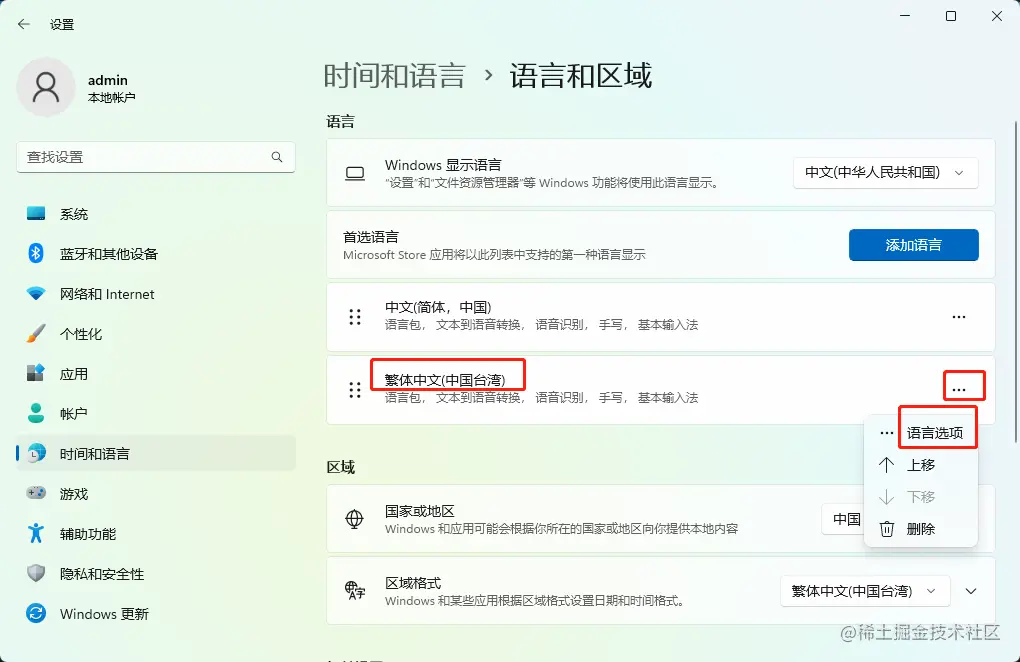The width and height of the screenshot is (1020, 662).
Task: Click the 首选语言 heading text
Action: coord(371,237)
